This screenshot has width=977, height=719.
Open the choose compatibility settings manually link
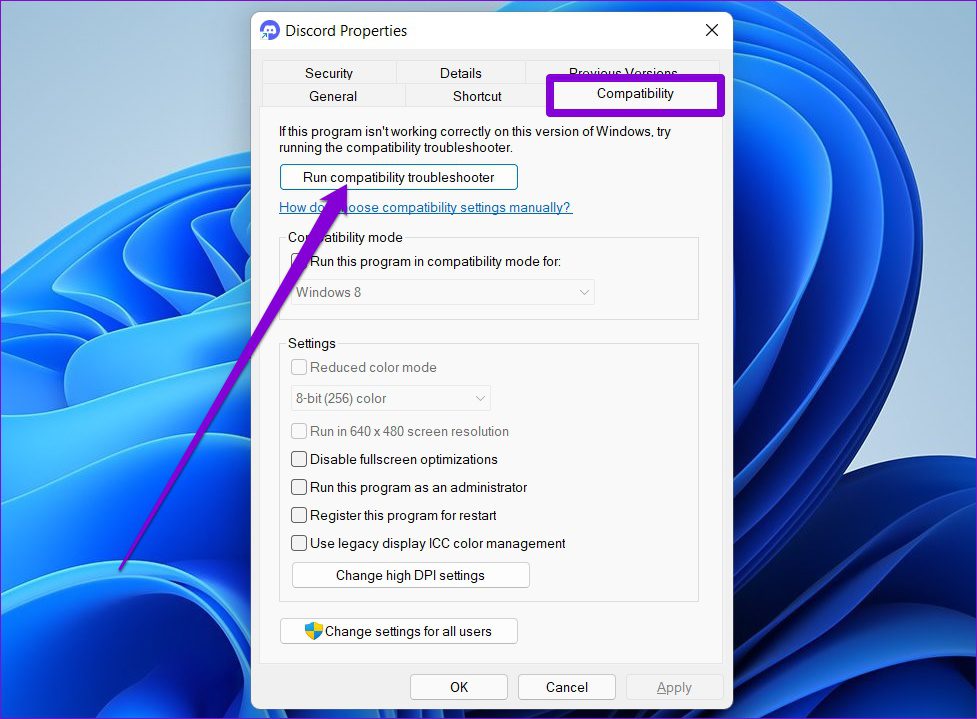(x=425, y=207)
